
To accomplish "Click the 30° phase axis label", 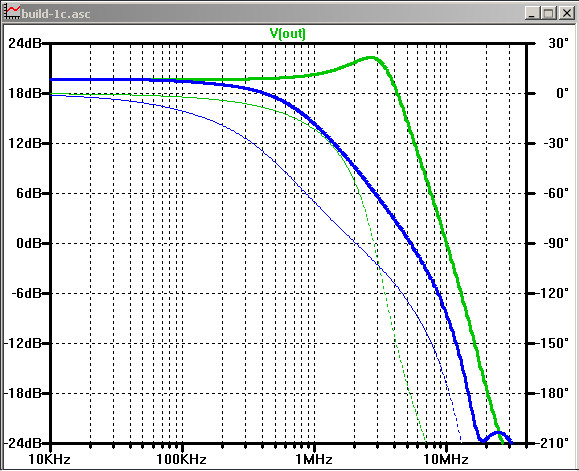I will [558, 43].
